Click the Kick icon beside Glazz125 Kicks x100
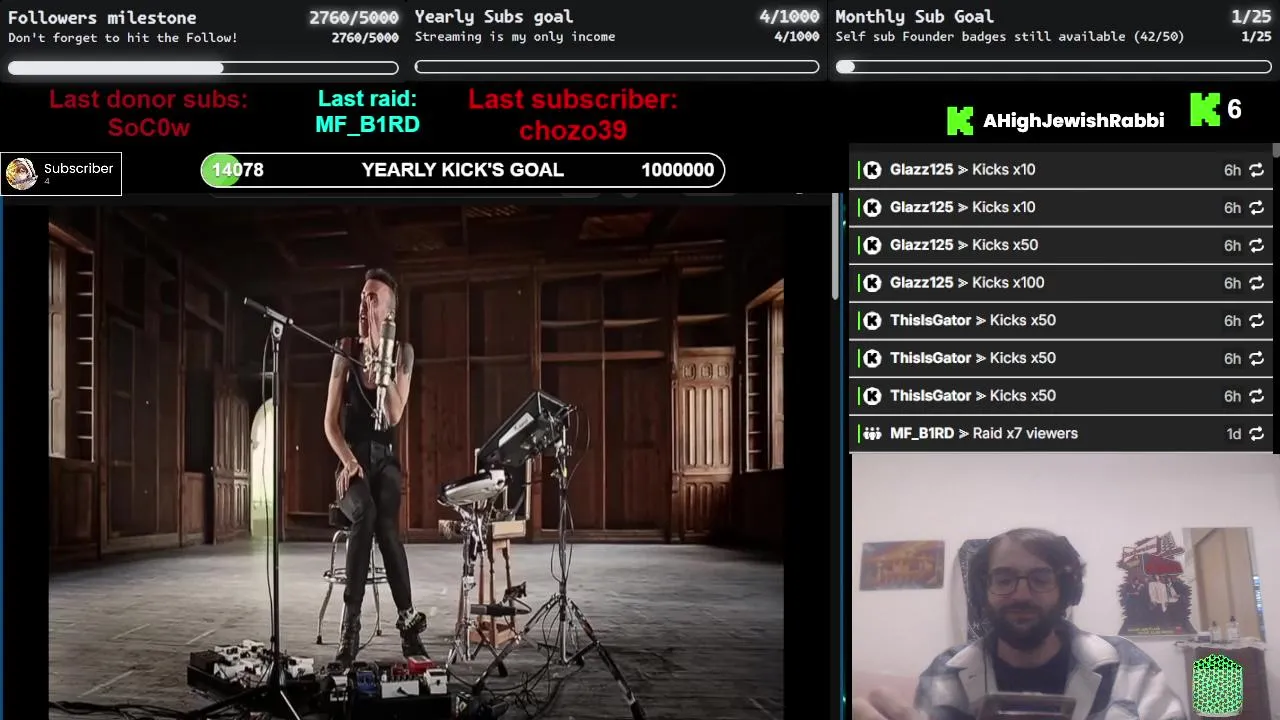 (x=872, y=283)
